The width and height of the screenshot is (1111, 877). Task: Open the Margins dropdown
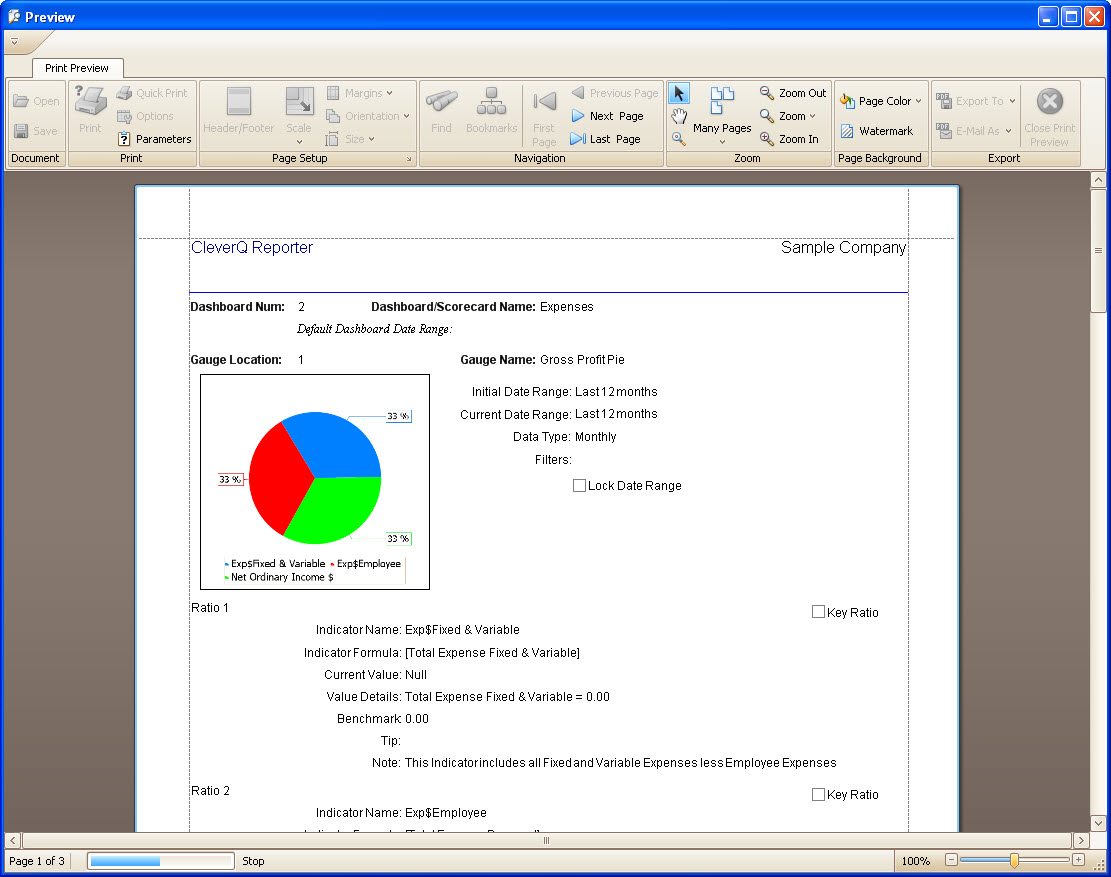(x=369, y=92)
